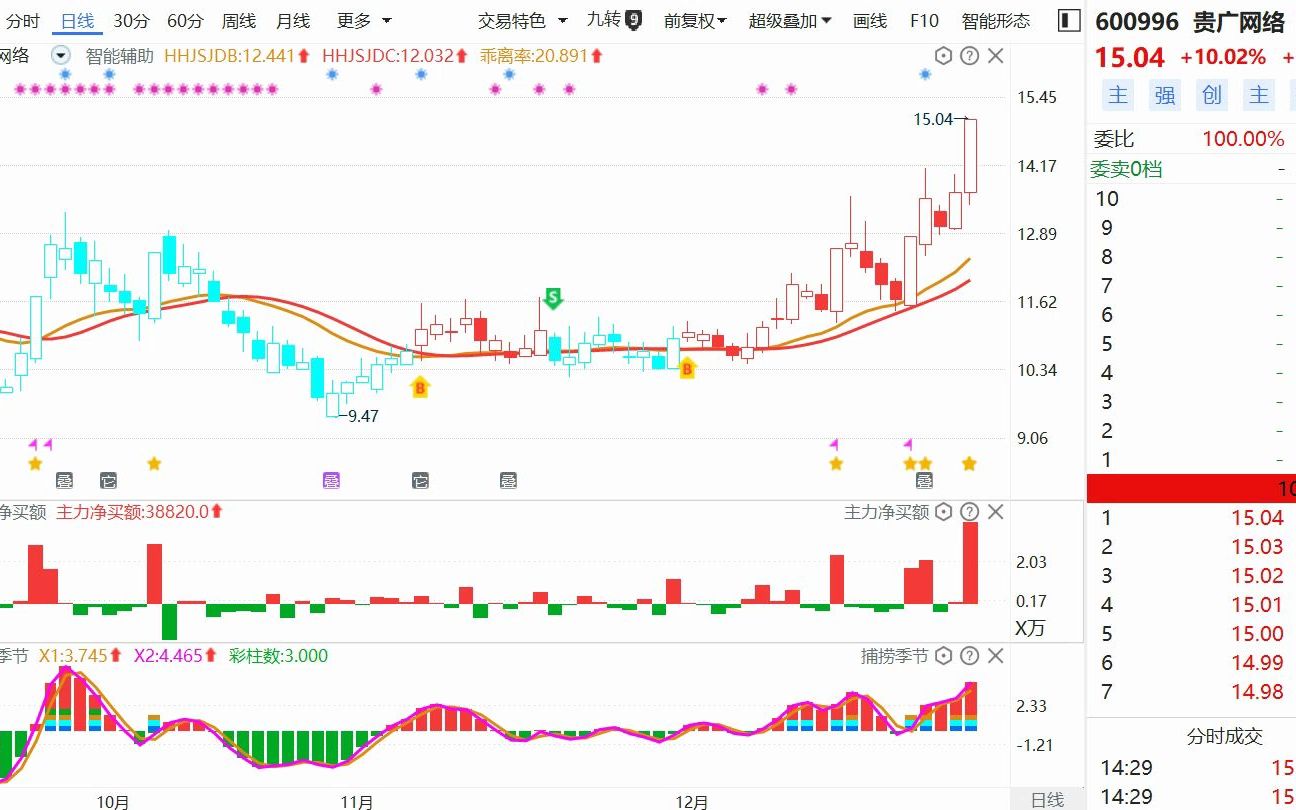
Task: Click the 委卖0档 label
Action: (x=1126, y=169)
